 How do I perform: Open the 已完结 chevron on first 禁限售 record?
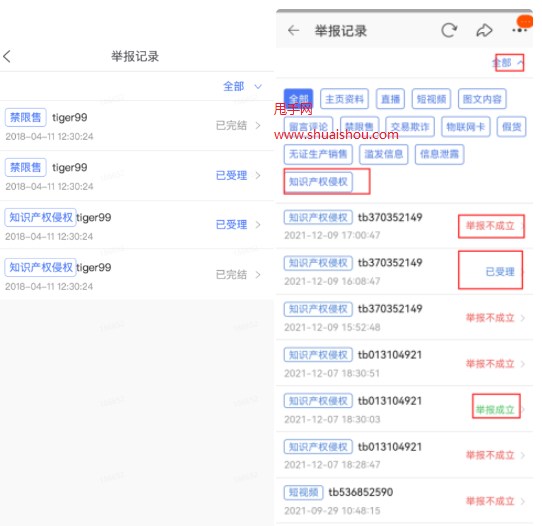[258, 125]
